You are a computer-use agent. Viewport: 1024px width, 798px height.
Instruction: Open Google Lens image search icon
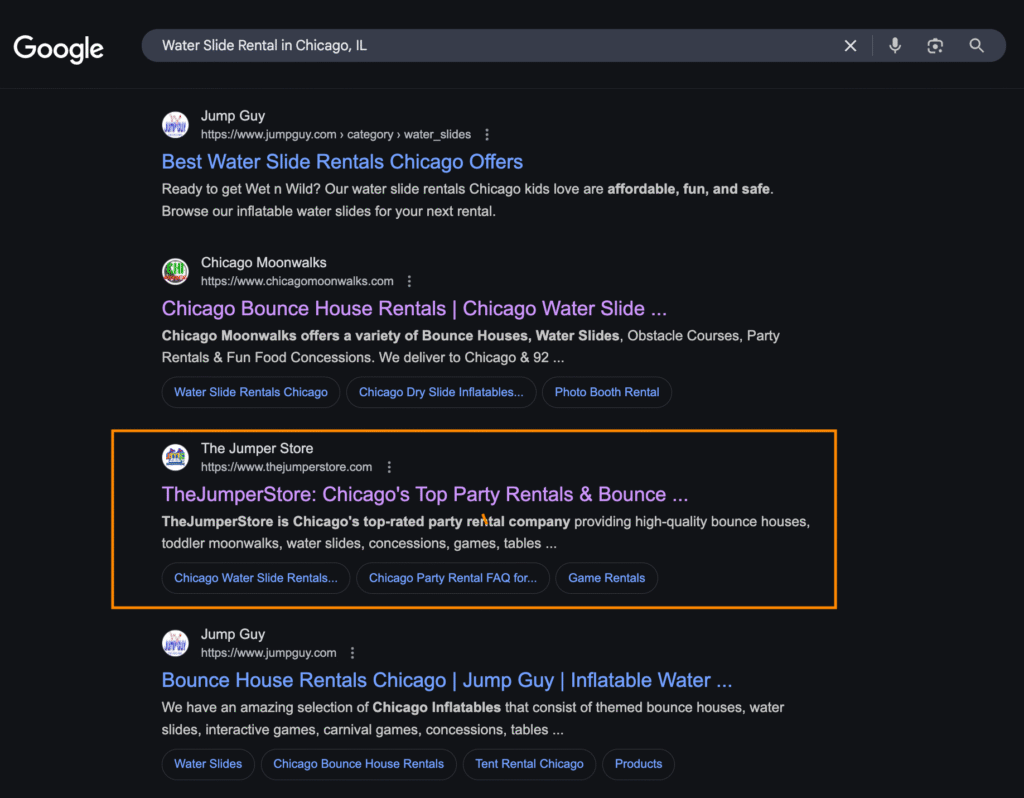(x=935, y=46)
